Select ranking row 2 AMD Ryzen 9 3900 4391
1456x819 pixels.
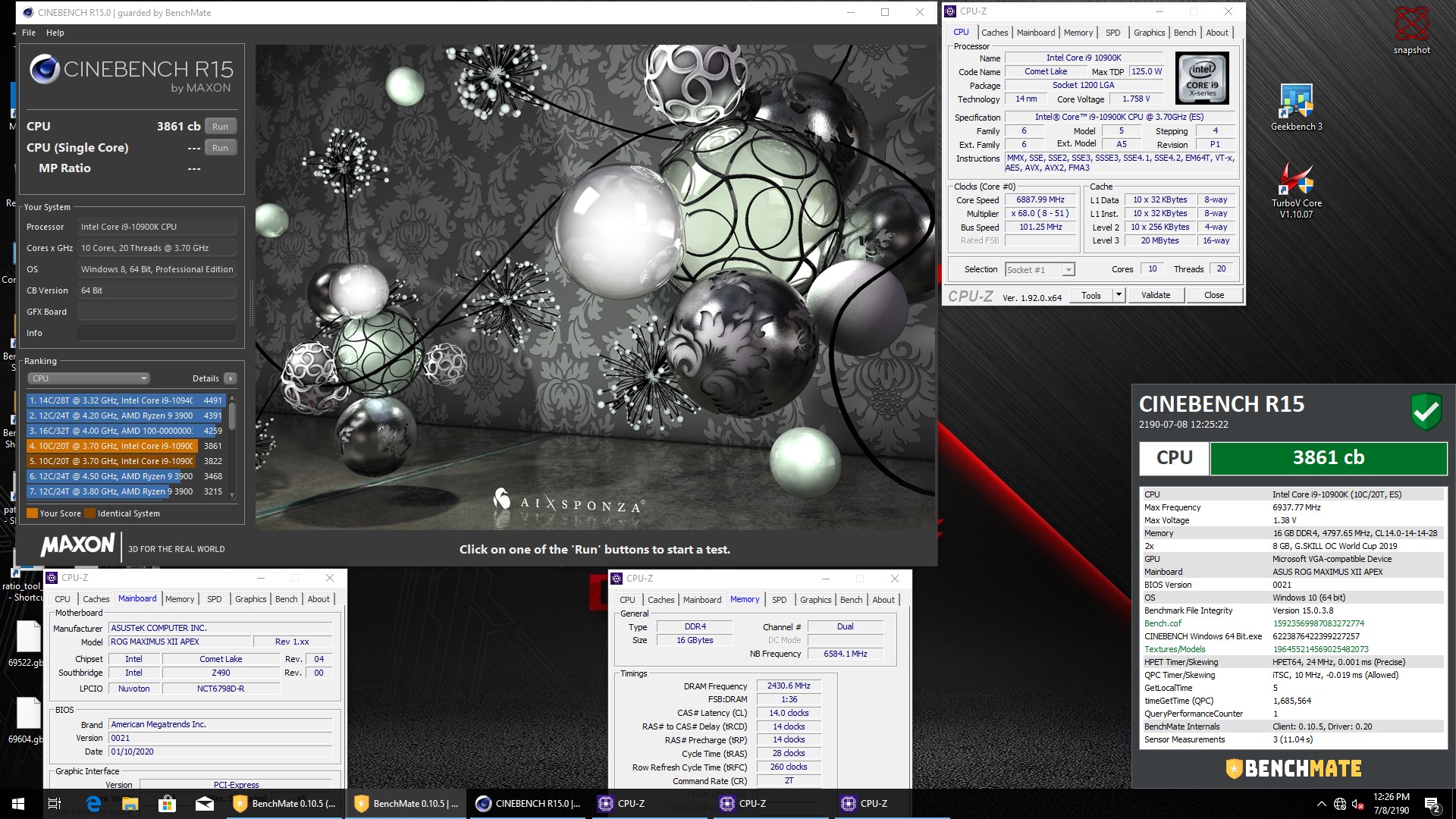126,416
